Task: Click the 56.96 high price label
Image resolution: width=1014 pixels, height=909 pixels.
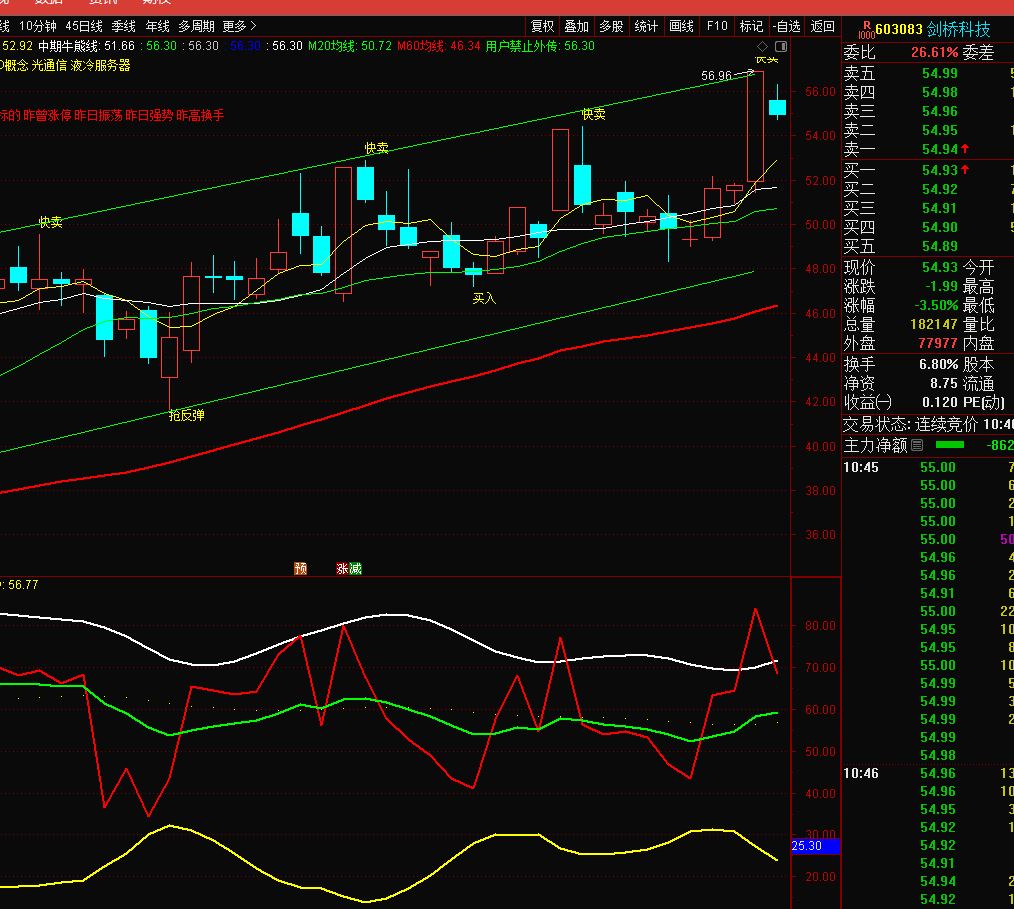Action: point(717,76)
